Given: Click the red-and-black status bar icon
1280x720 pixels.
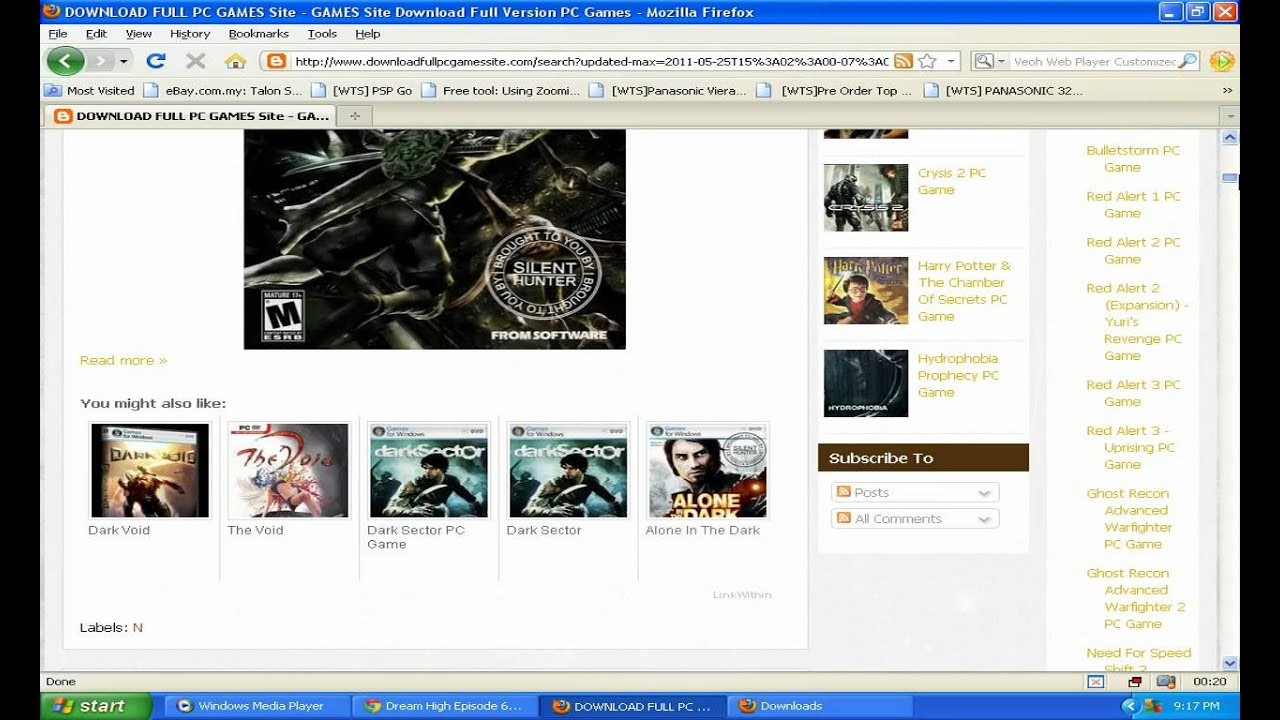Looking at the screenshot, I should [x=1134, y=682].
